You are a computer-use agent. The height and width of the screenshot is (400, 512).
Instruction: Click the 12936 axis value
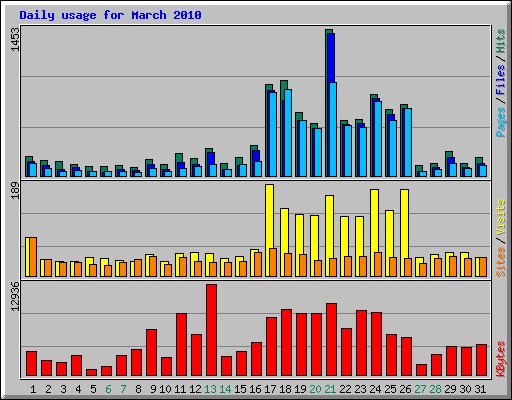pos(15,296)
